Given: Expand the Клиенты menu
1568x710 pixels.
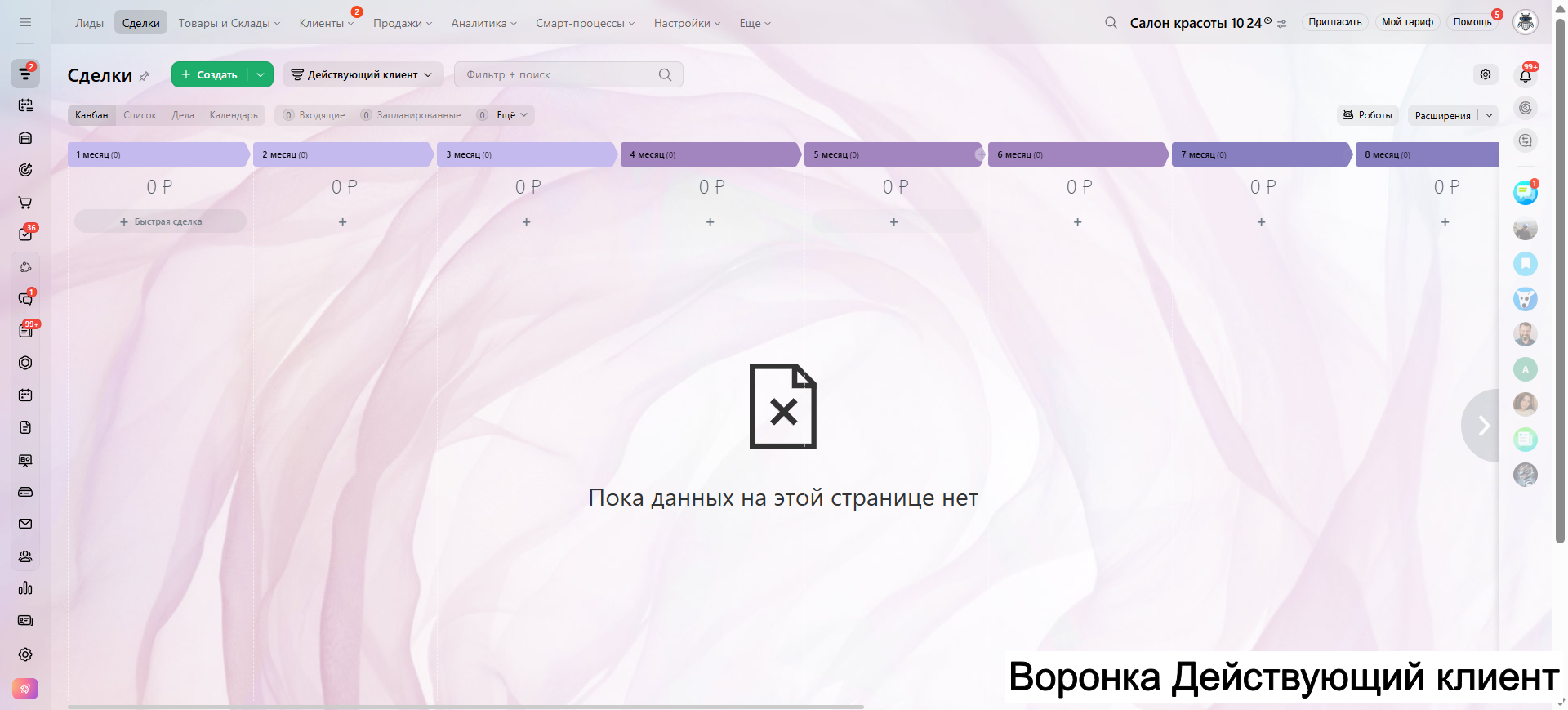Looking at the screenshot, I should pyautogui.click(x=327, y=23).
